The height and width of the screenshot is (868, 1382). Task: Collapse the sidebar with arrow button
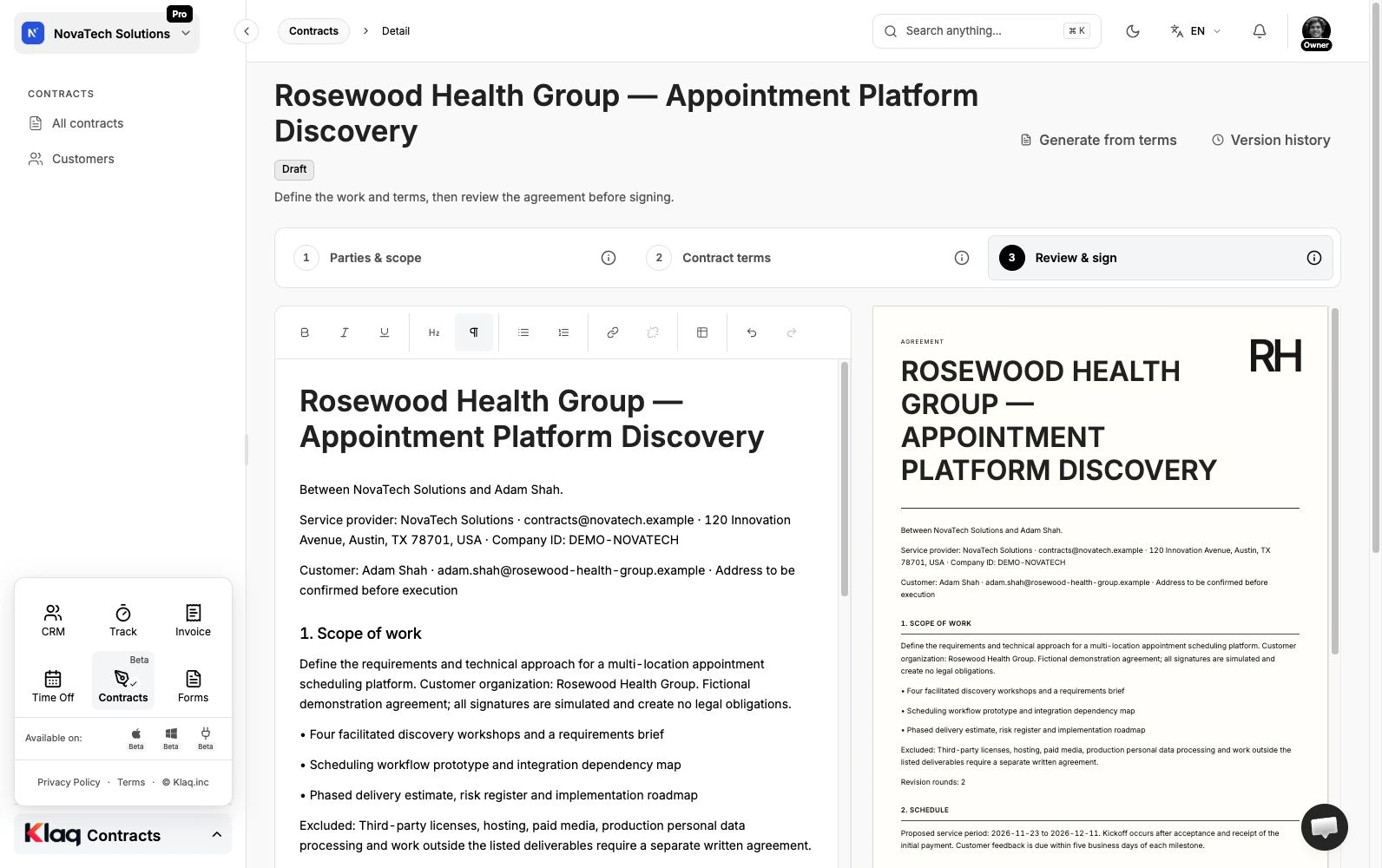pos(247,31)
